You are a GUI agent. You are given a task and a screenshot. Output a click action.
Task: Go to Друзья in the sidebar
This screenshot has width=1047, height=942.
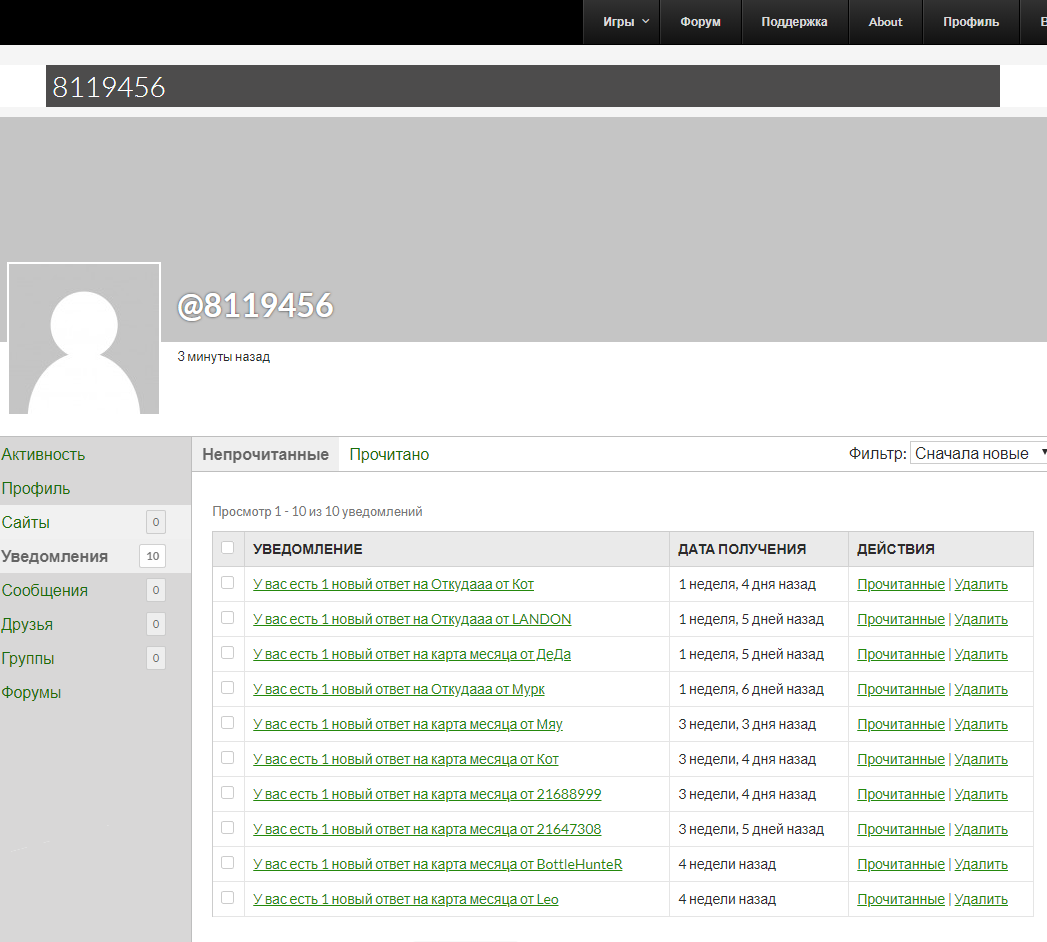tap(27, 624)
